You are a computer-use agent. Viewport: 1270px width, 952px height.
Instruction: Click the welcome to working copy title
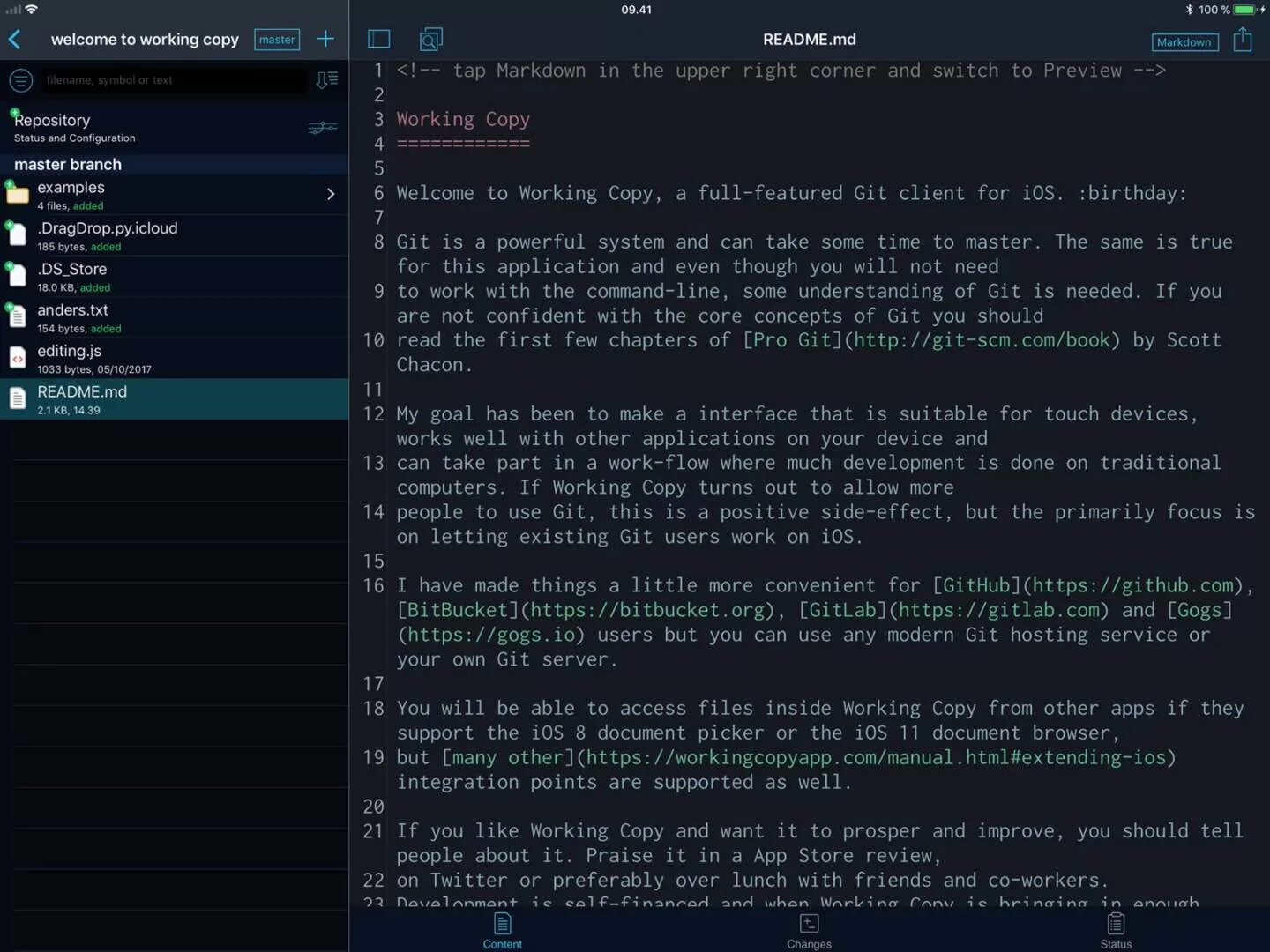click(x=145, y=40)
